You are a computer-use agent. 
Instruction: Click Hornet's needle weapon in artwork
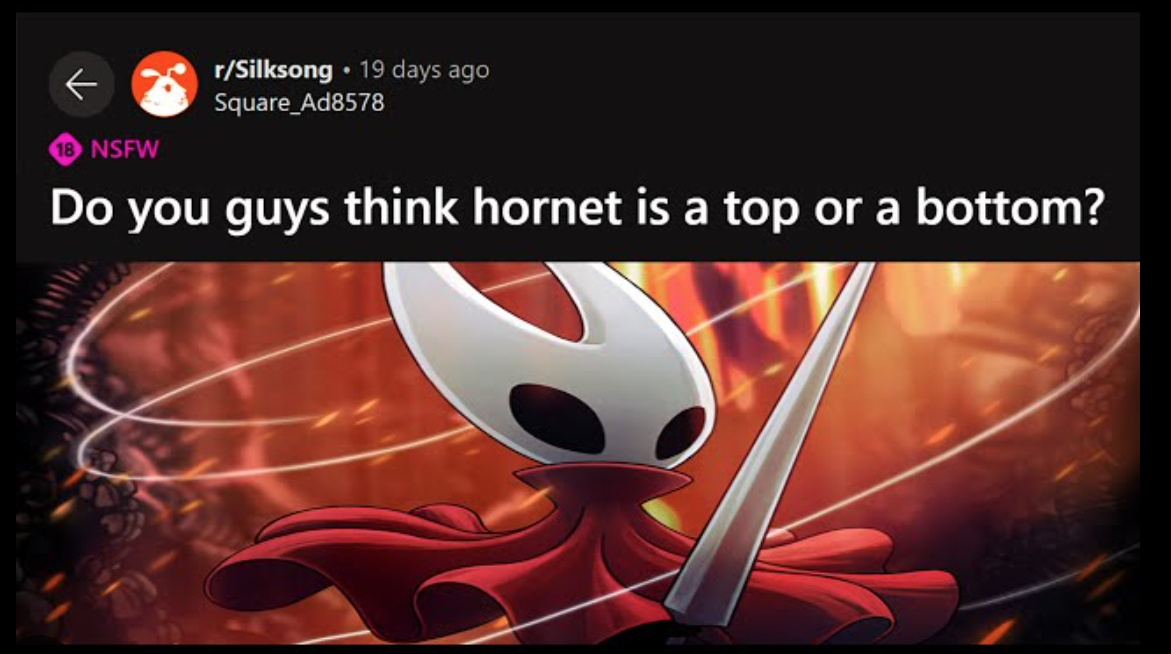[x=769, y=448]
